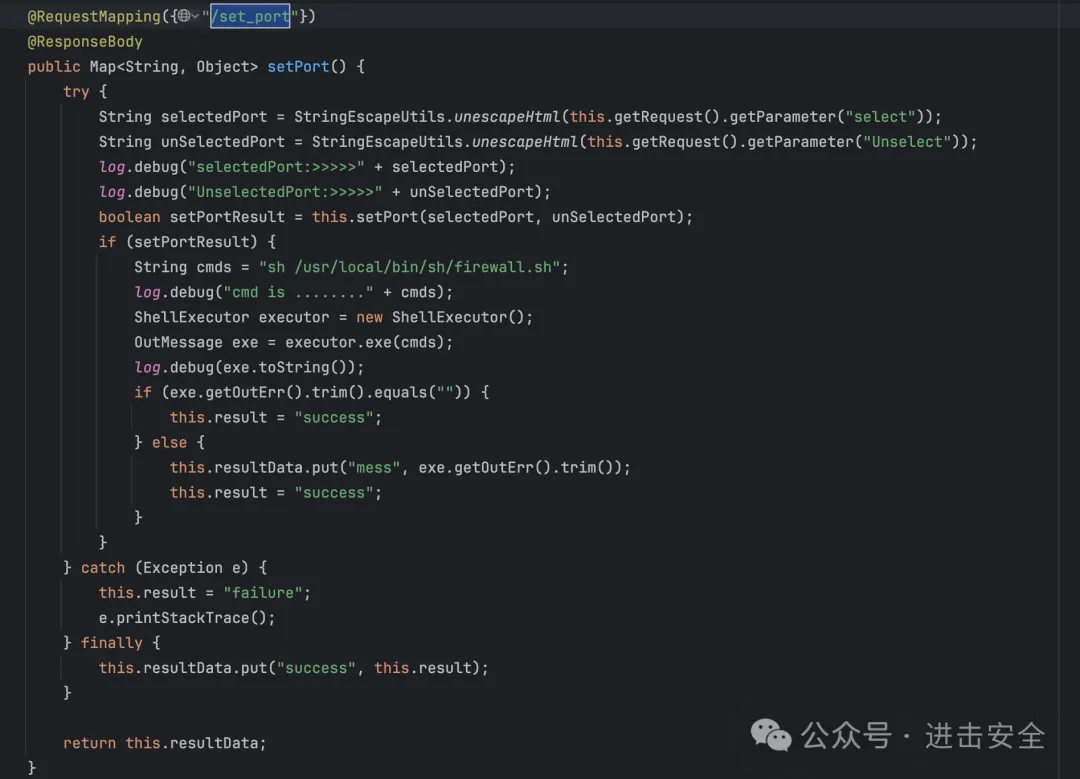Image resolution: width=1080 pixels, height=779 pixels.
Task: Click the "mess" key string
Action: [378, 467]
